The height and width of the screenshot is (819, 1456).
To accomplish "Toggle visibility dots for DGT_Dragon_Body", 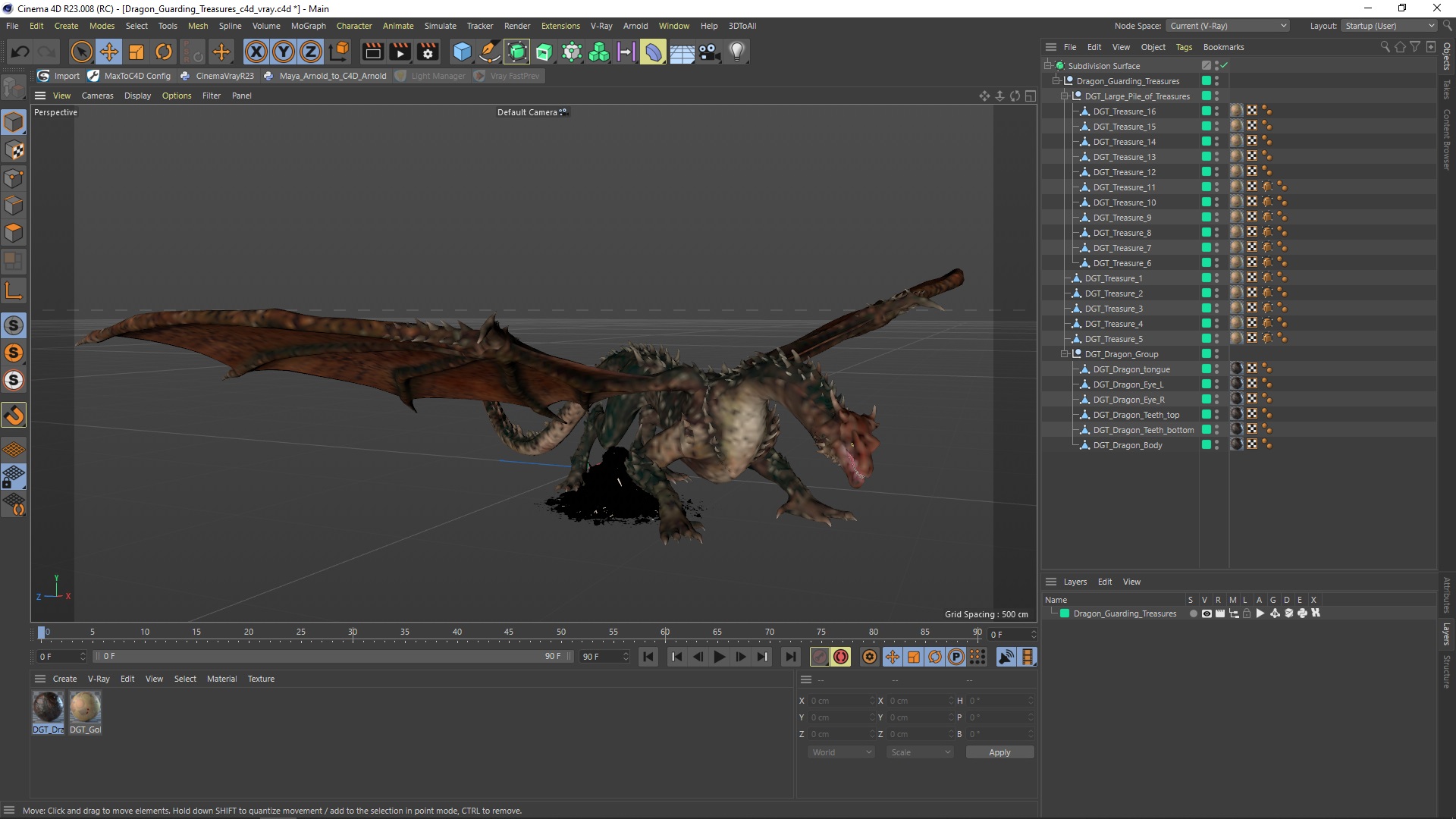I will pyautogui.click(x=1217, y=445).
